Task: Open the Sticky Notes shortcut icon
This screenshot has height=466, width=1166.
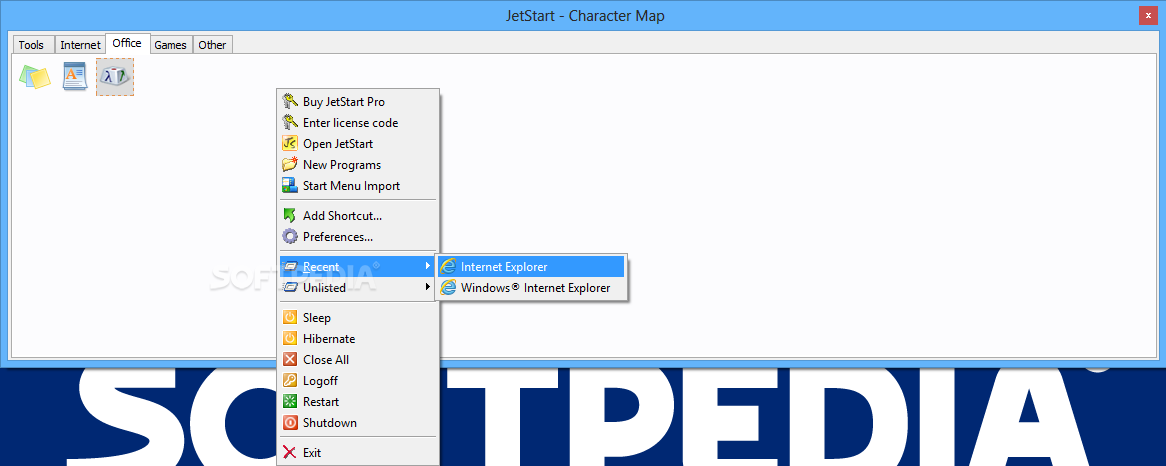Action: tap(34, 77)
